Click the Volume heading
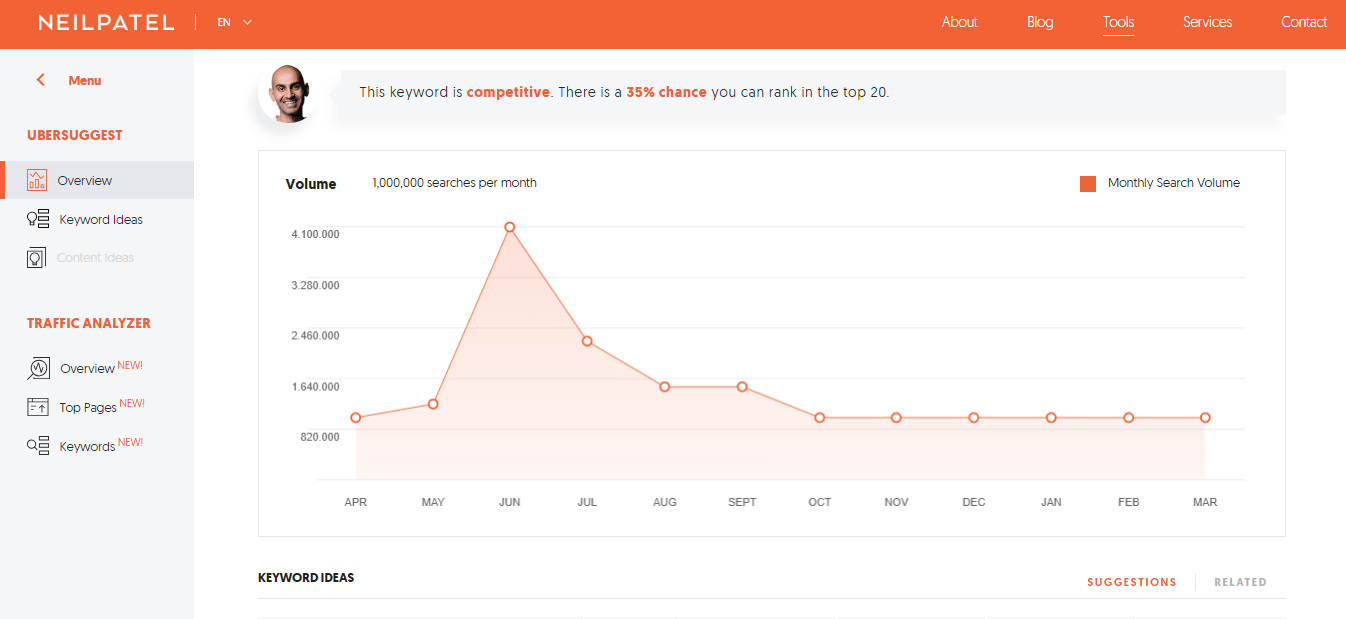Viewport: 1346px width, 619px height. (311, 184)
